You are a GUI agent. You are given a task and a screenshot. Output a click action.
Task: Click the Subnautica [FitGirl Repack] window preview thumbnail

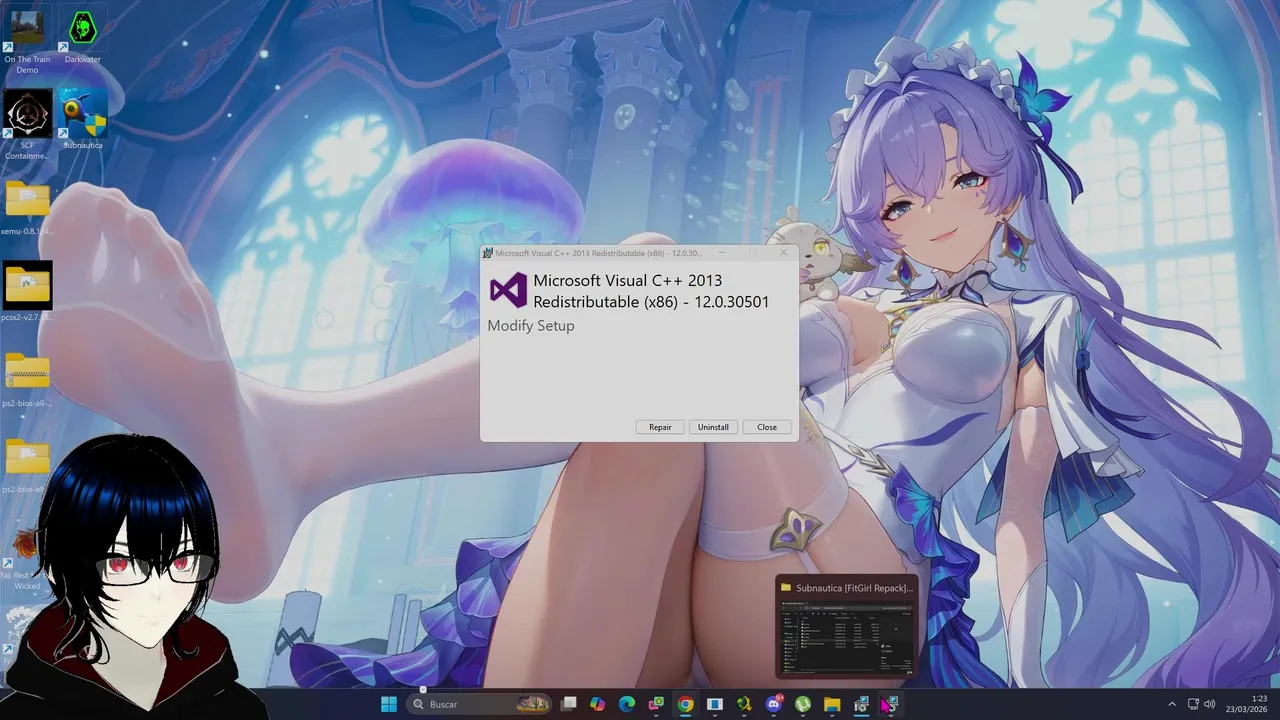(x=847, y=637)
